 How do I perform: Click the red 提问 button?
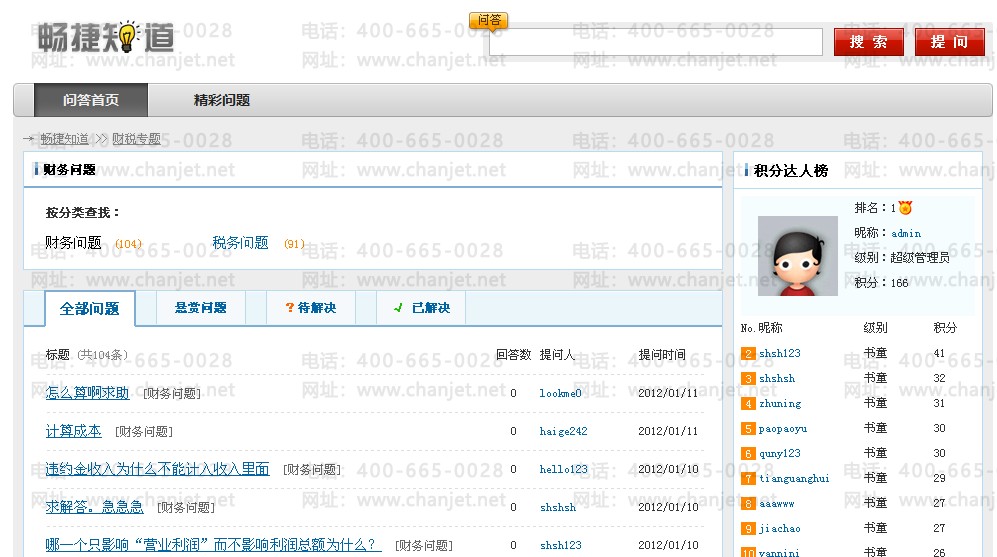pos(950,42)
